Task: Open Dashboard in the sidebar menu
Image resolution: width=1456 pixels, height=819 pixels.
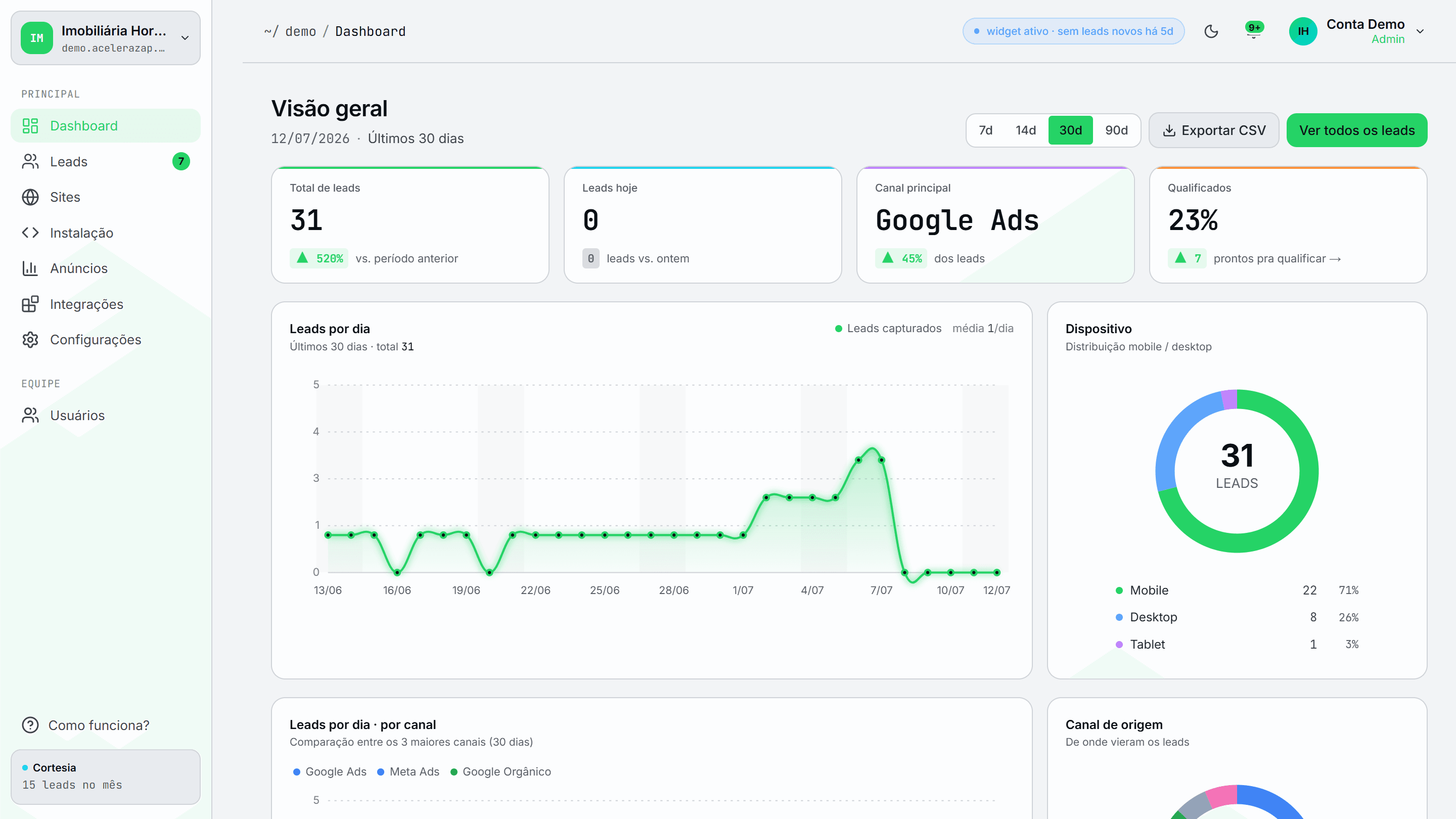Action: tap(106, 125)
